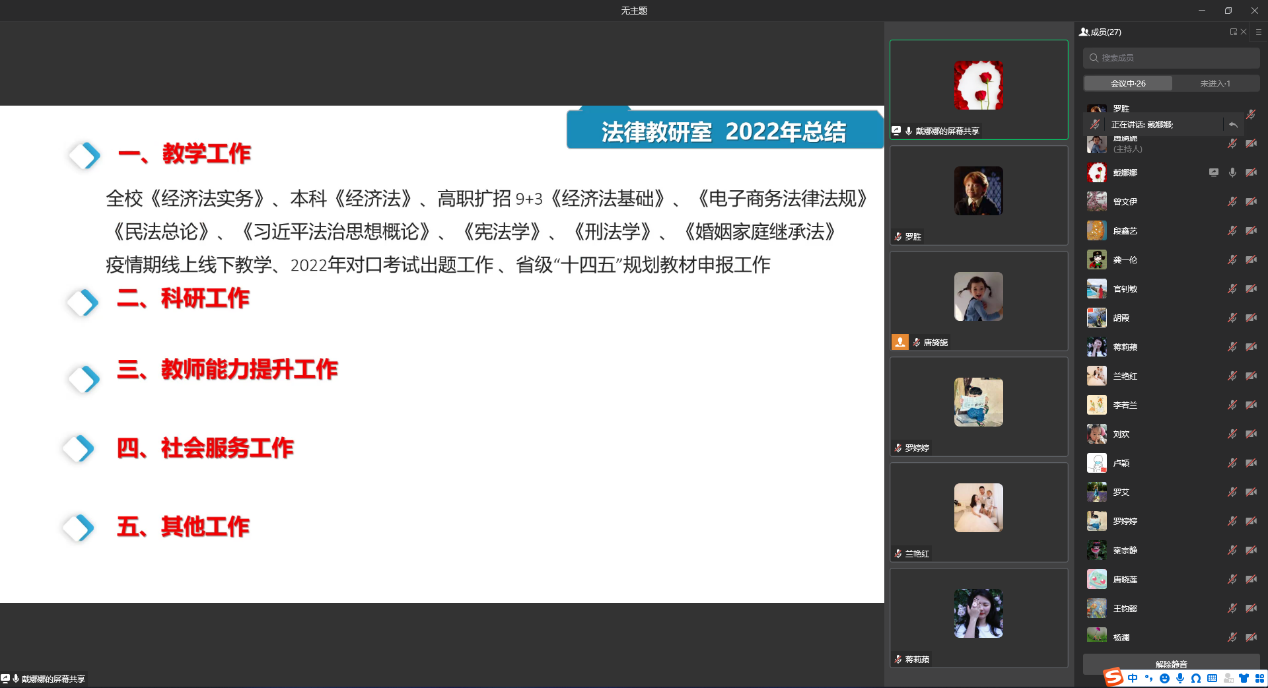Pop out the members panel
1268x688 pixels.
[1234, 32]
